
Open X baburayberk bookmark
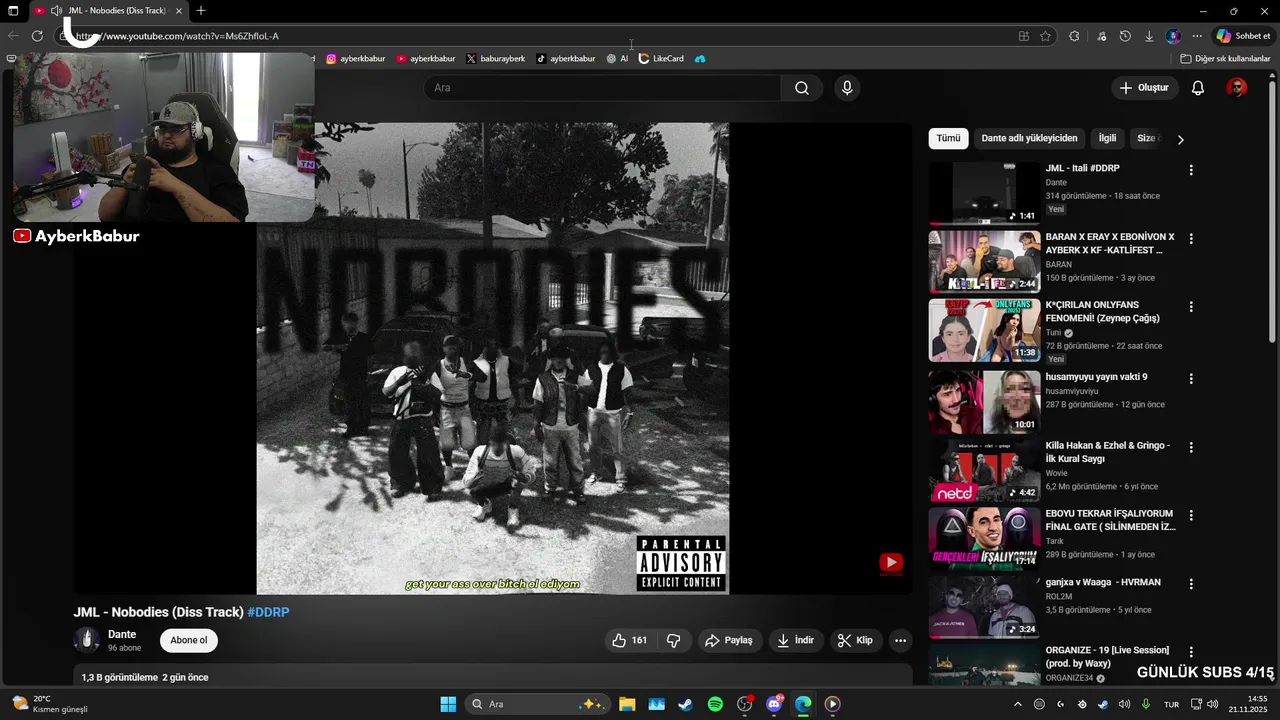[x=495, y=59]
